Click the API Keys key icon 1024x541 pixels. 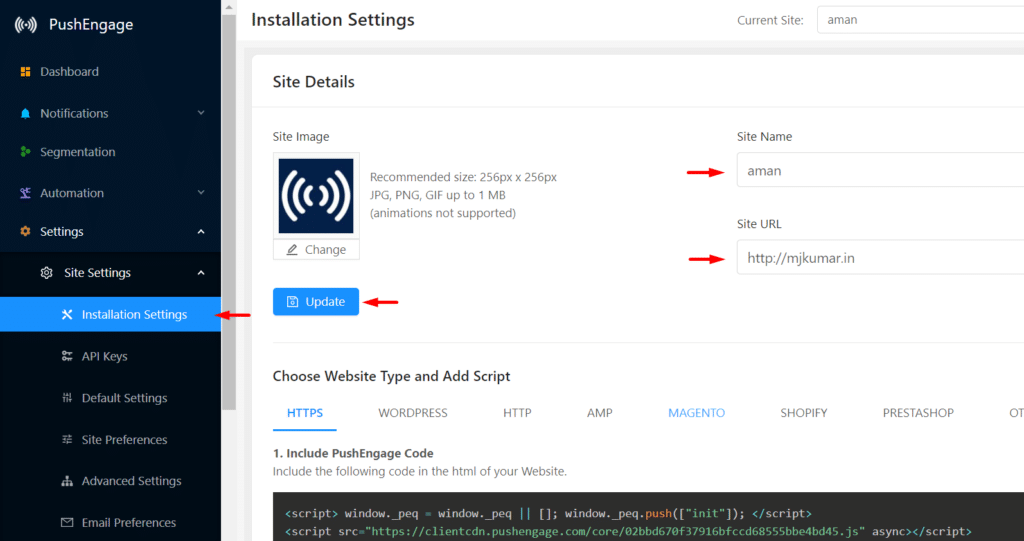(x=67, y=356)
